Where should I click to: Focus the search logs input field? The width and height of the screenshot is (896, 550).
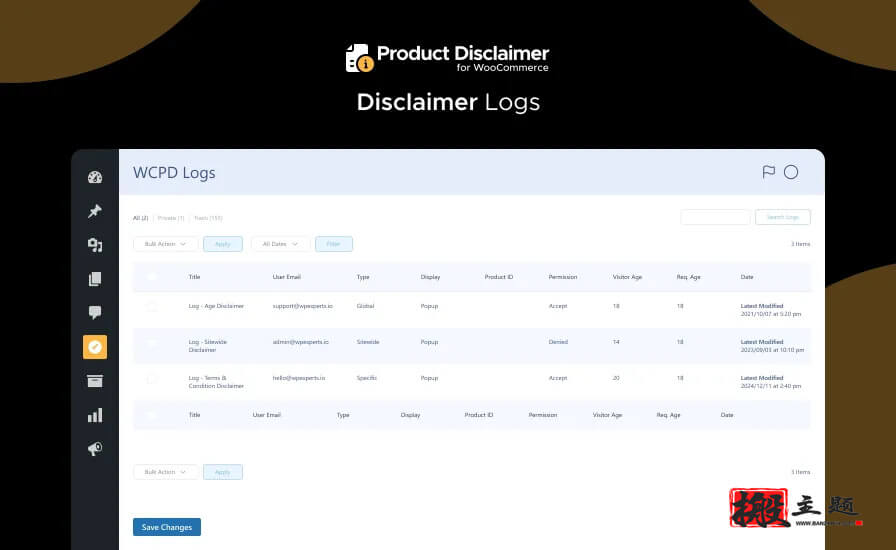click(715, 217)
